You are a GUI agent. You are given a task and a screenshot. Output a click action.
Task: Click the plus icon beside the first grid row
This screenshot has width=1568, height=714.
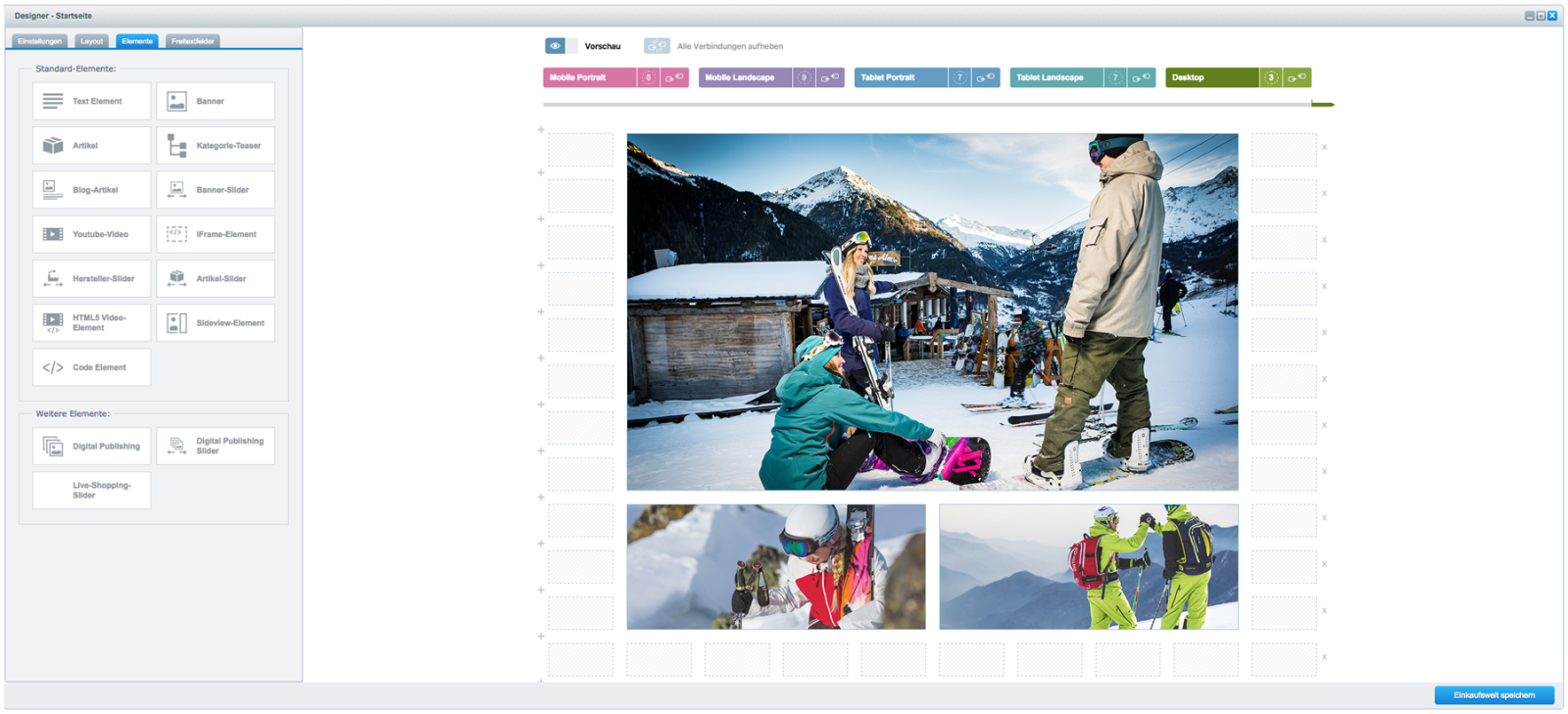pos(541,129)
